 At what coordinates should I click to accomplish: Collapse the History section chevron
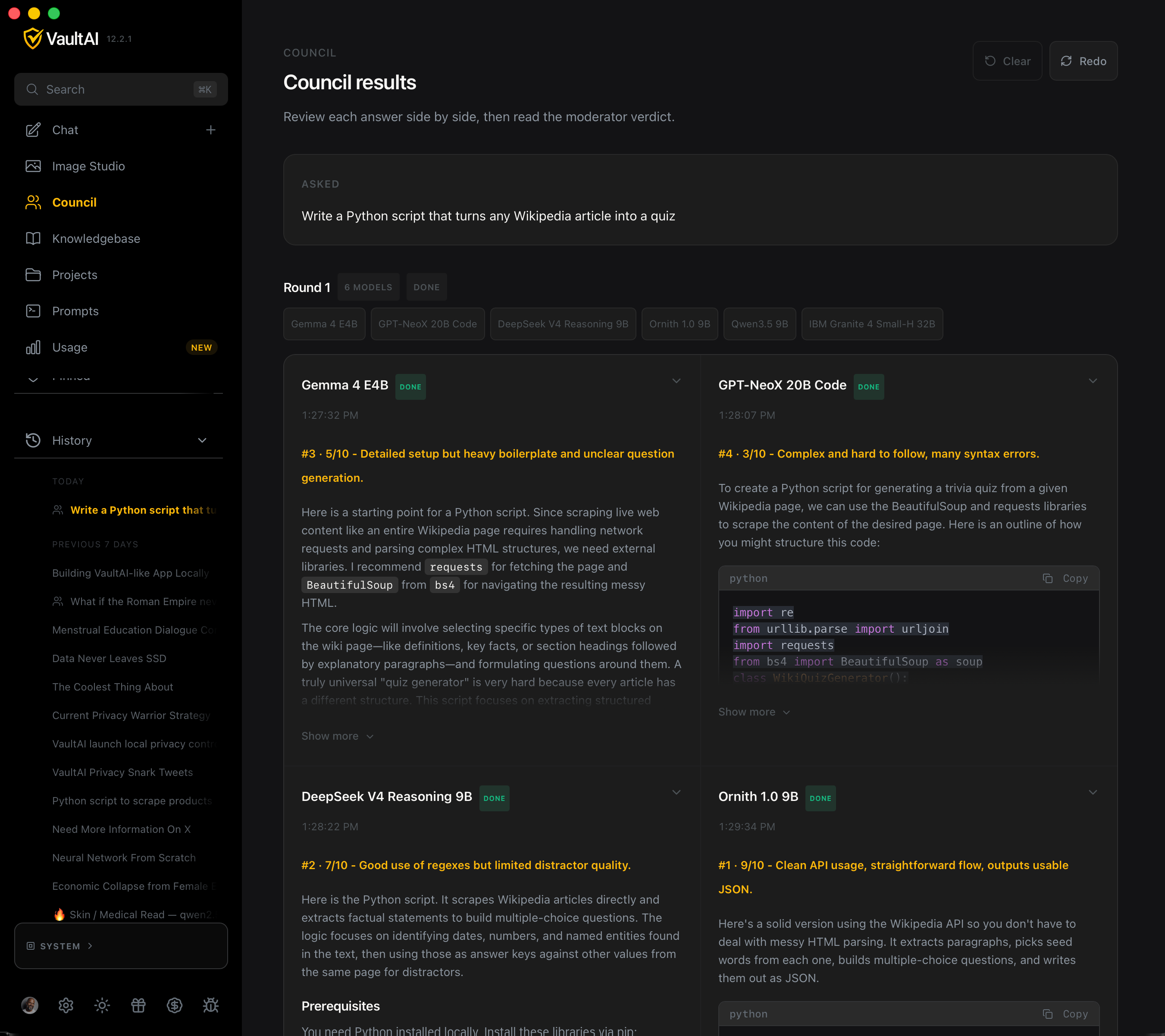tap(202, 440)
